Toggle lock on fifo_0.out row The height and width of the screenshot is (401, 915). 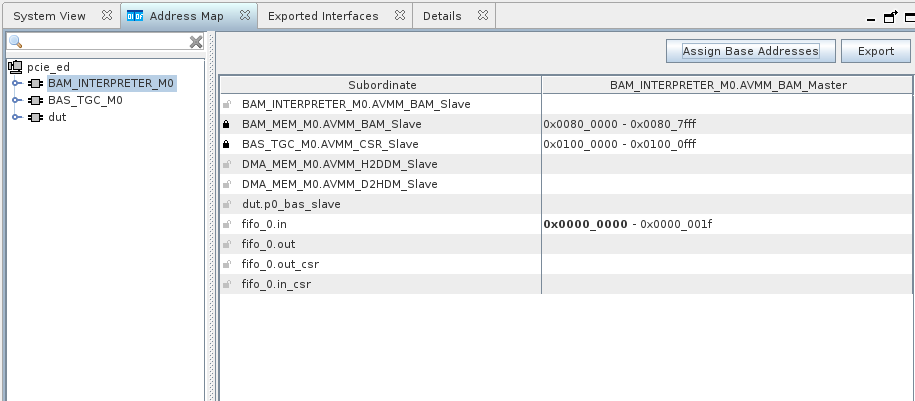[226, 244]
